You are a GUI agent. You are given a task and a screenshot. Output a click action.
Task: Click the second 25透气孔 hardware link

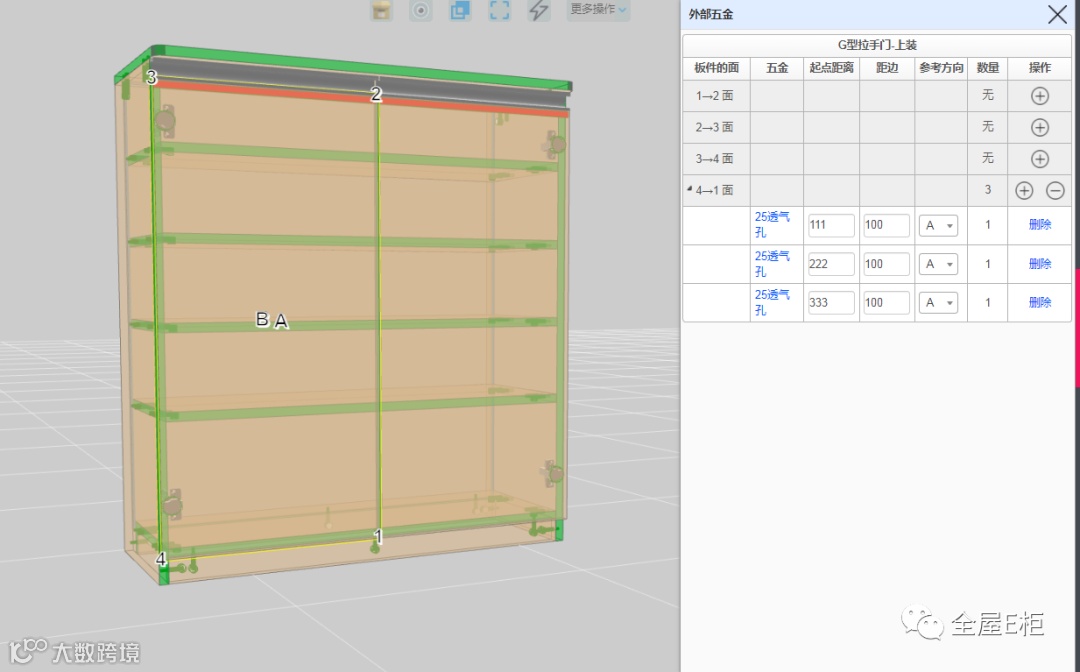click(772, 264)
